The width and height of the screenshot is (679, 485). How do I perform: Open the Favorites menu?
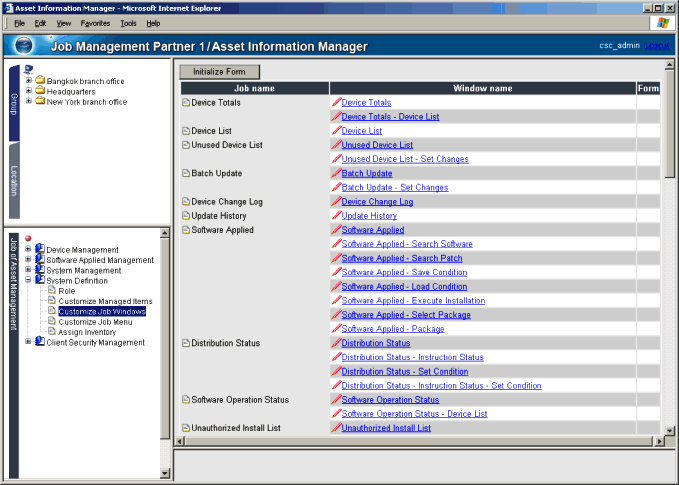point(96,22)
